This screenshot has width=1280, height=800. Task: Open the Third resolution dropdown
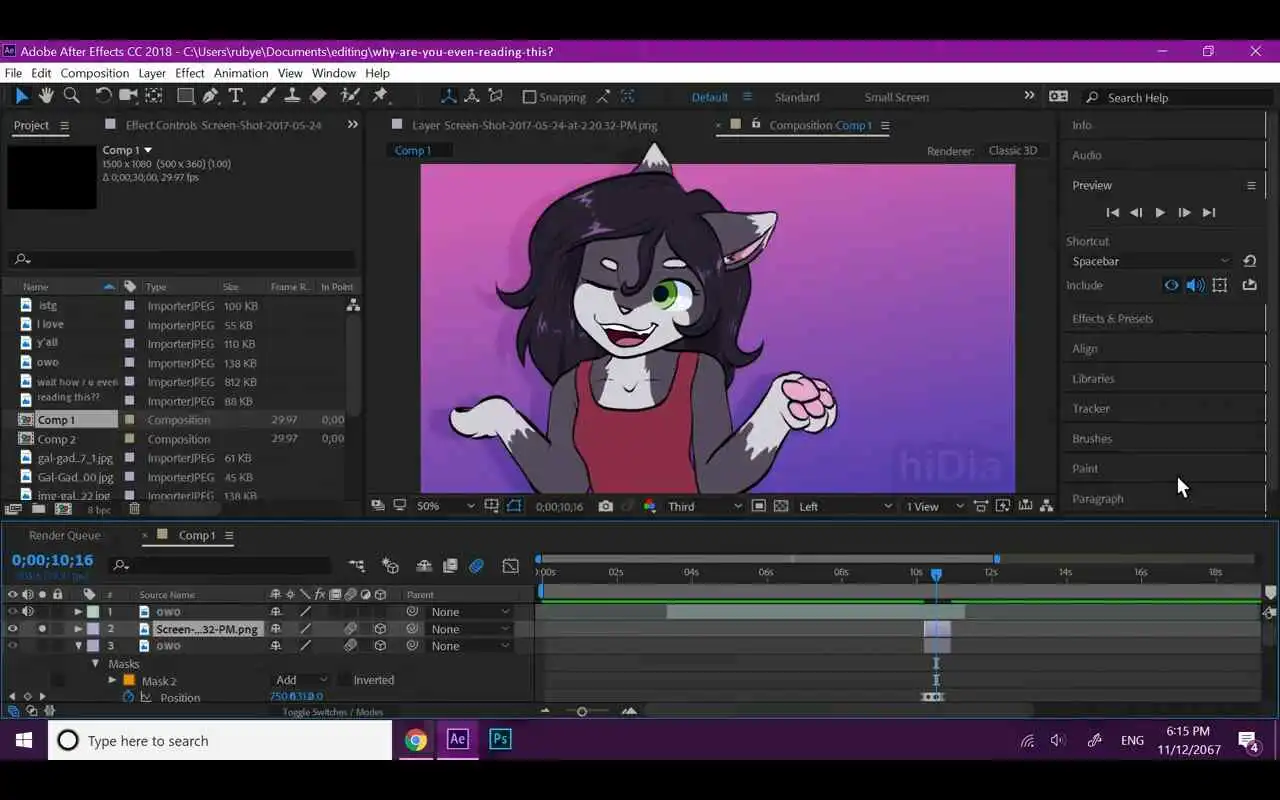coord(705,506)
